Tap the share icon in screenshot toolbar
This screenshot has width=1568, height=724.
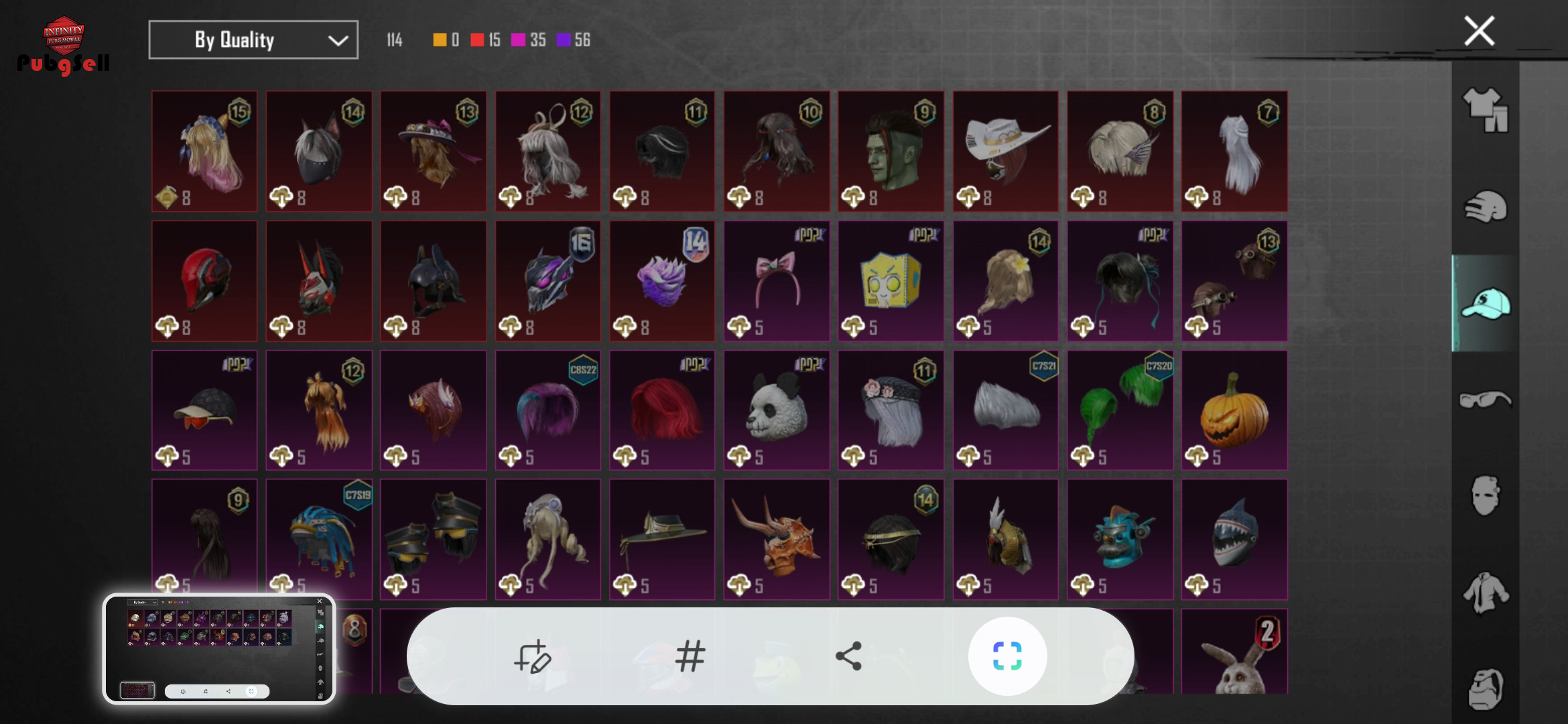pos(848,656)
